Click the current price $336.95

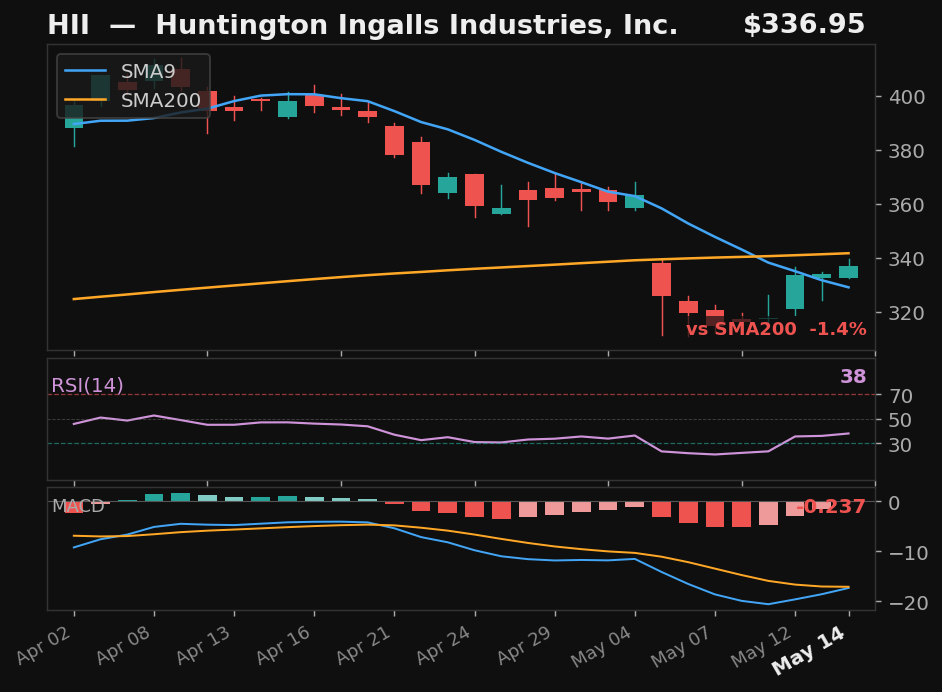tap(804, 25)
